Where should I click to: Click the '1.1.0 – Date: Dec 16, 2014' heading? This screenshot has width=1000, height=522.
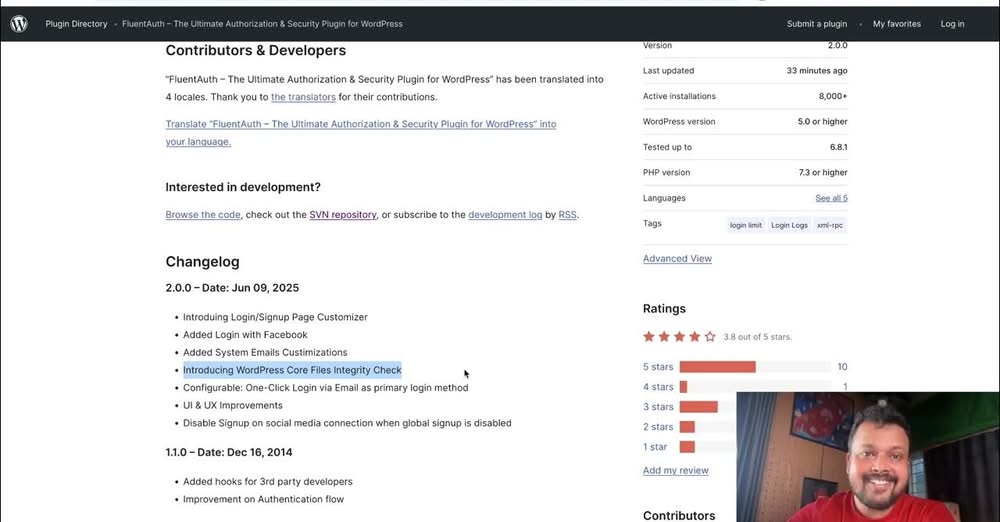[x=228, y=452]
